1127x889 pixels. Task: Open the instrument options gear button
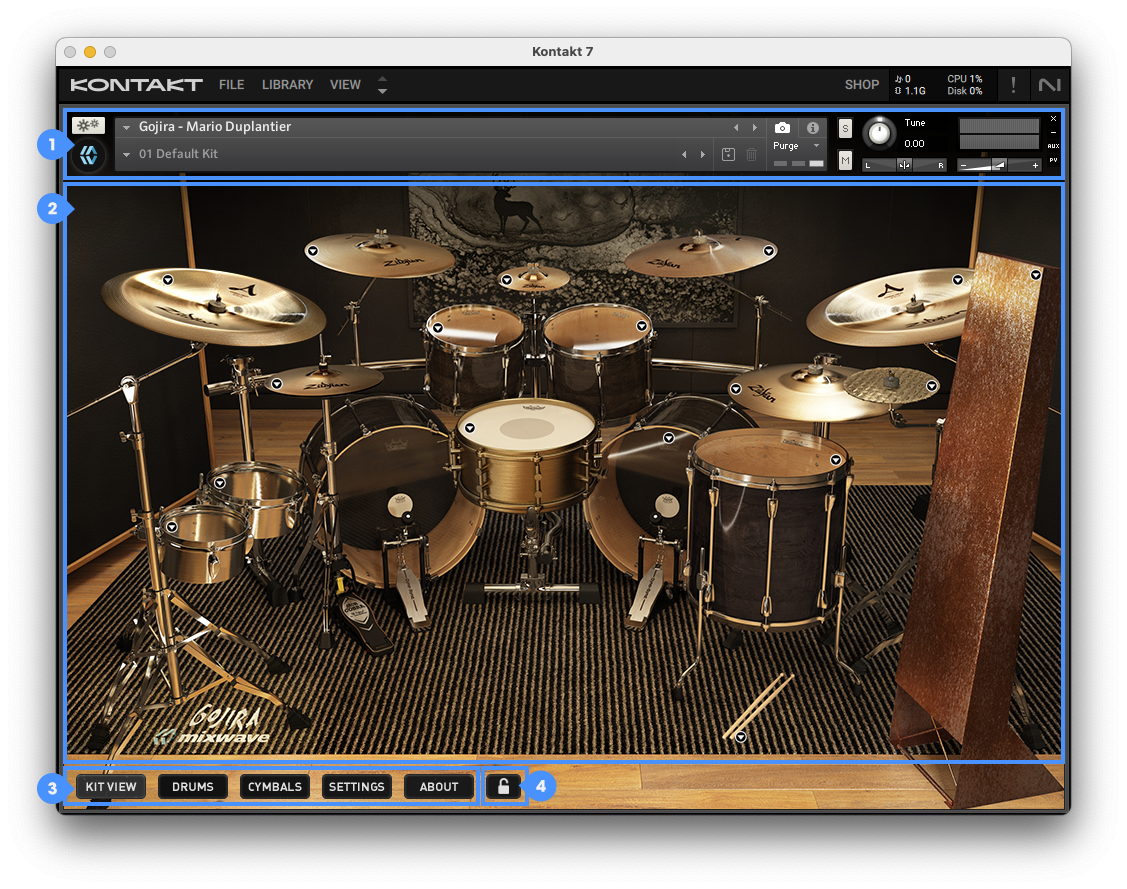click(x=88, y=126)
